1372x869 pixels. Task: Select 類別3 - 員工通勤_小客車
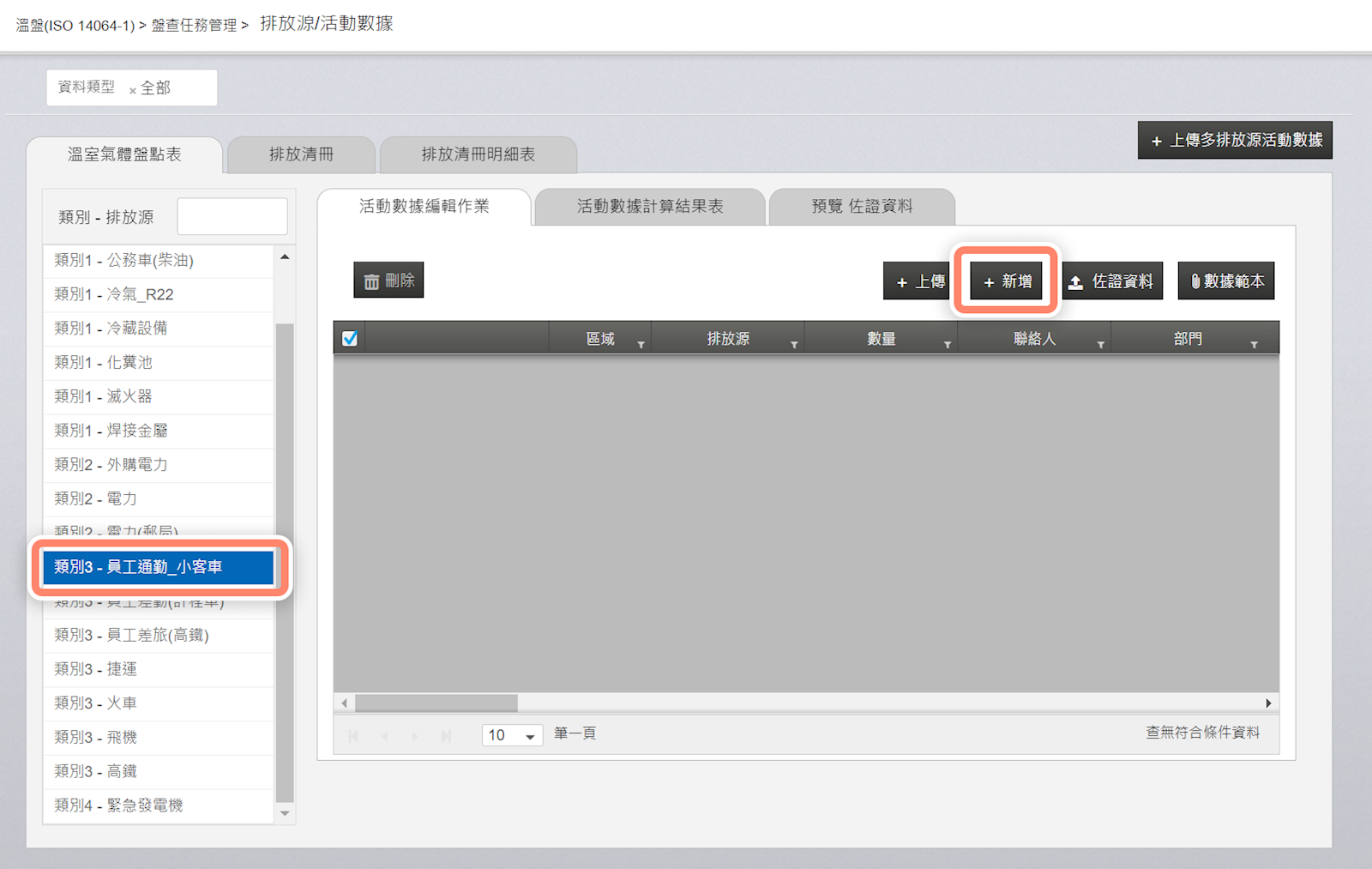[159, 567]
